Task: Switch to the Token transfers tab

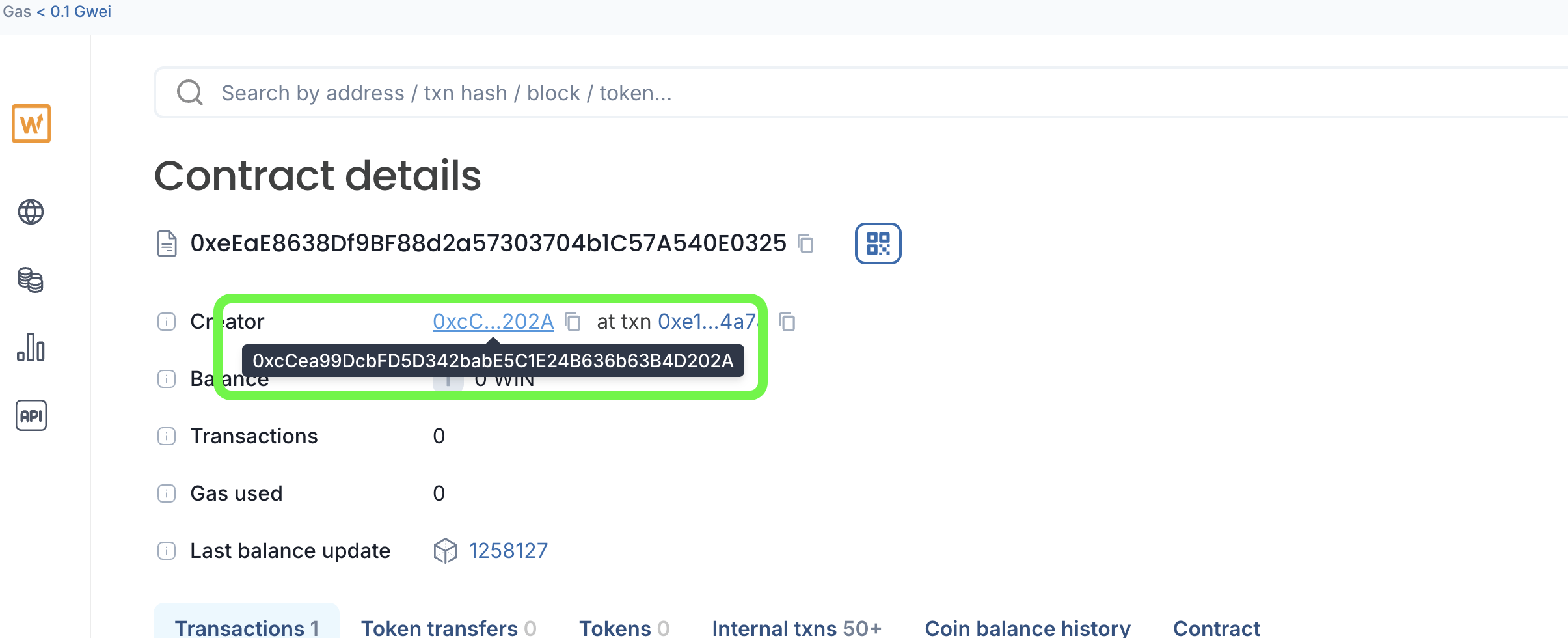Action: (x=449, y=628)
